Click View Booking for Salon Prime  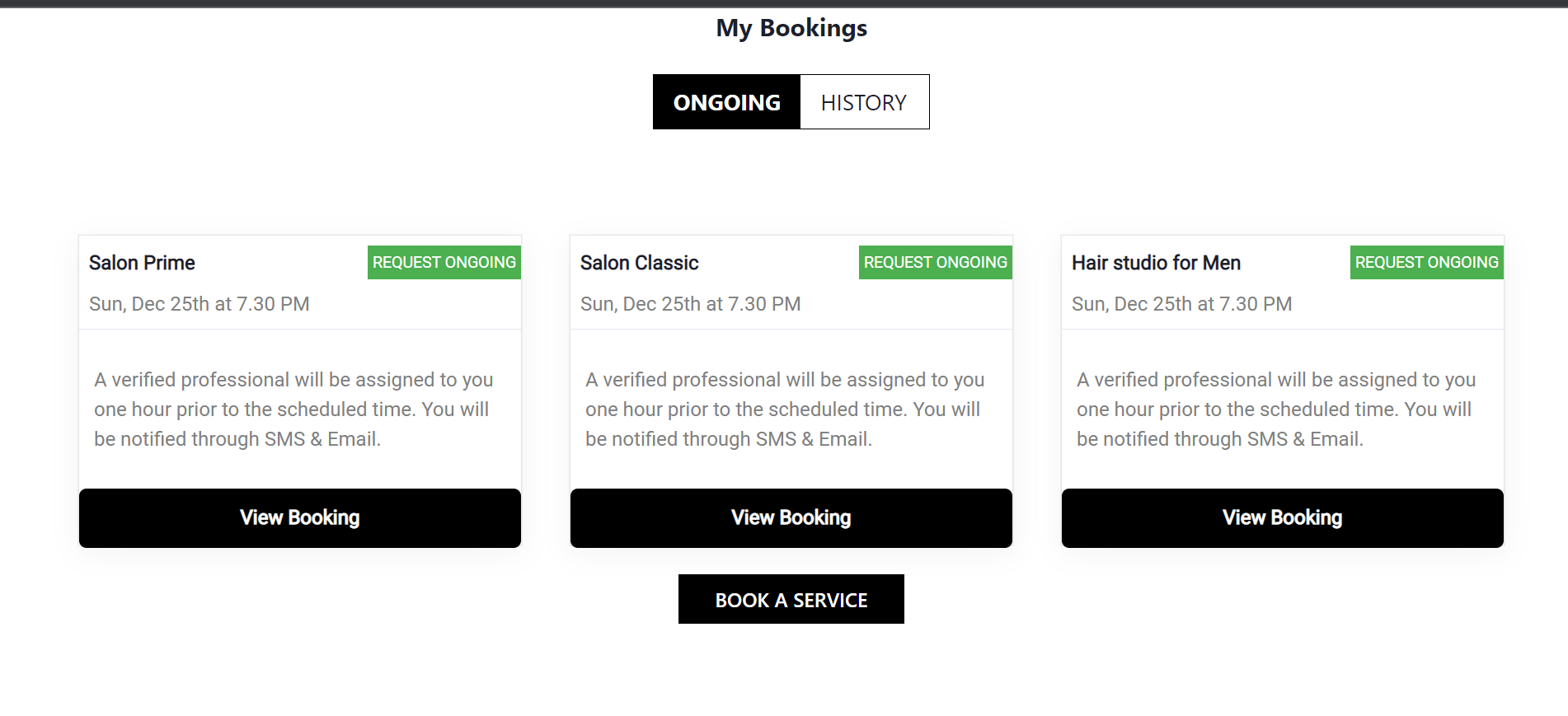[x=298, y=517]
